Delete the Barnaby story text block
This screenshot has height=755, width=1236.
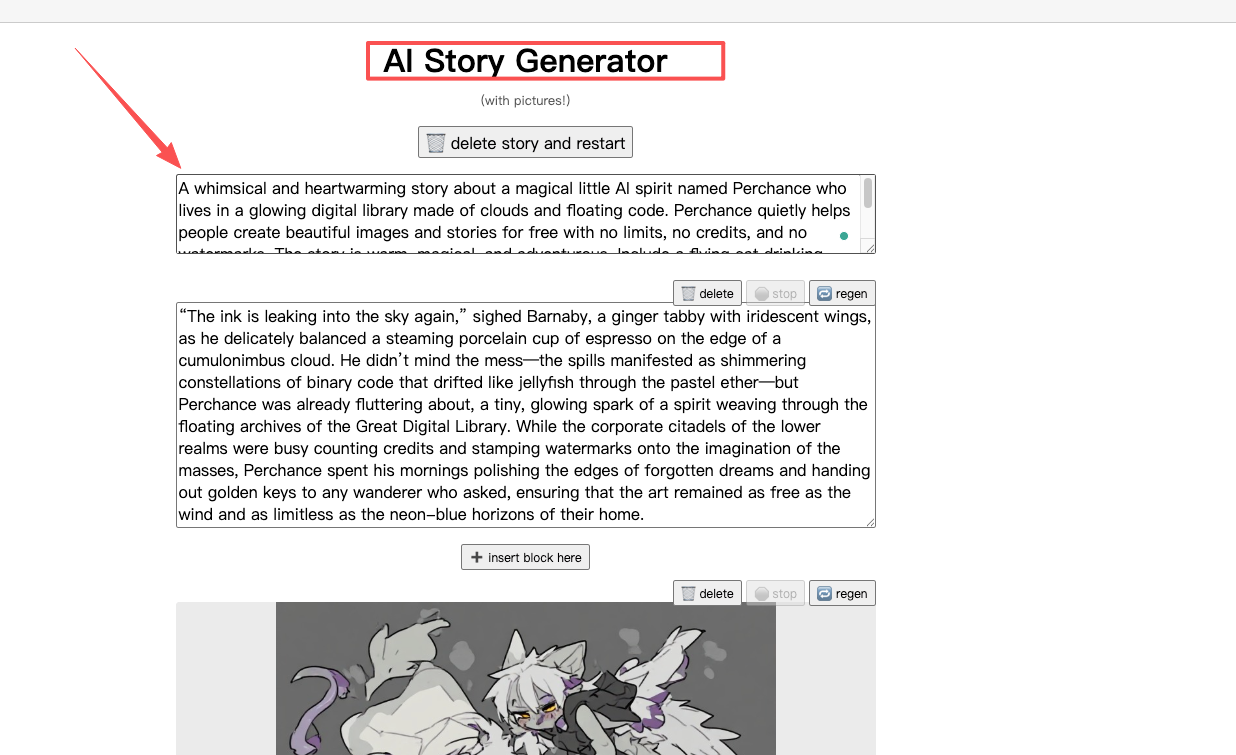point(707,293)
